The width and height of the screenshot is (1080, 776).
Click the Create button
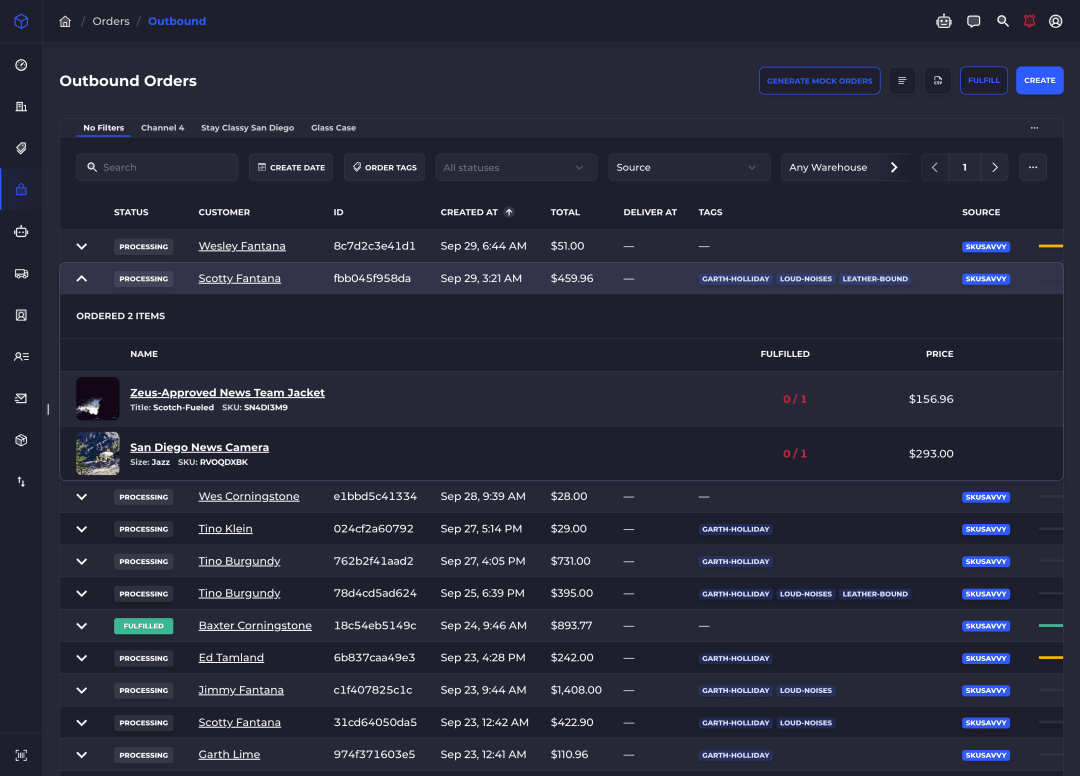(1039, 81)
